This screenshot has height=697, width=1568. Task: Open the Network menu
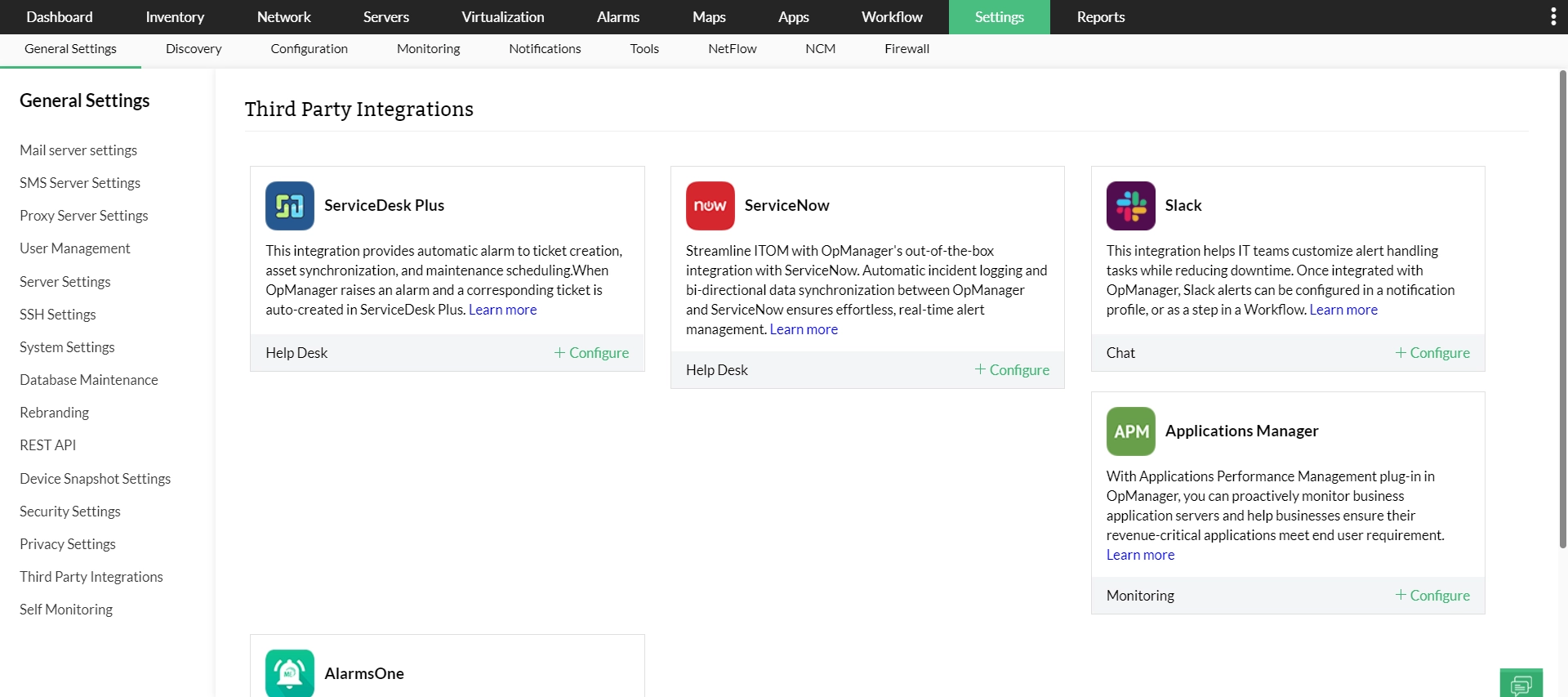tap(283, 17)
